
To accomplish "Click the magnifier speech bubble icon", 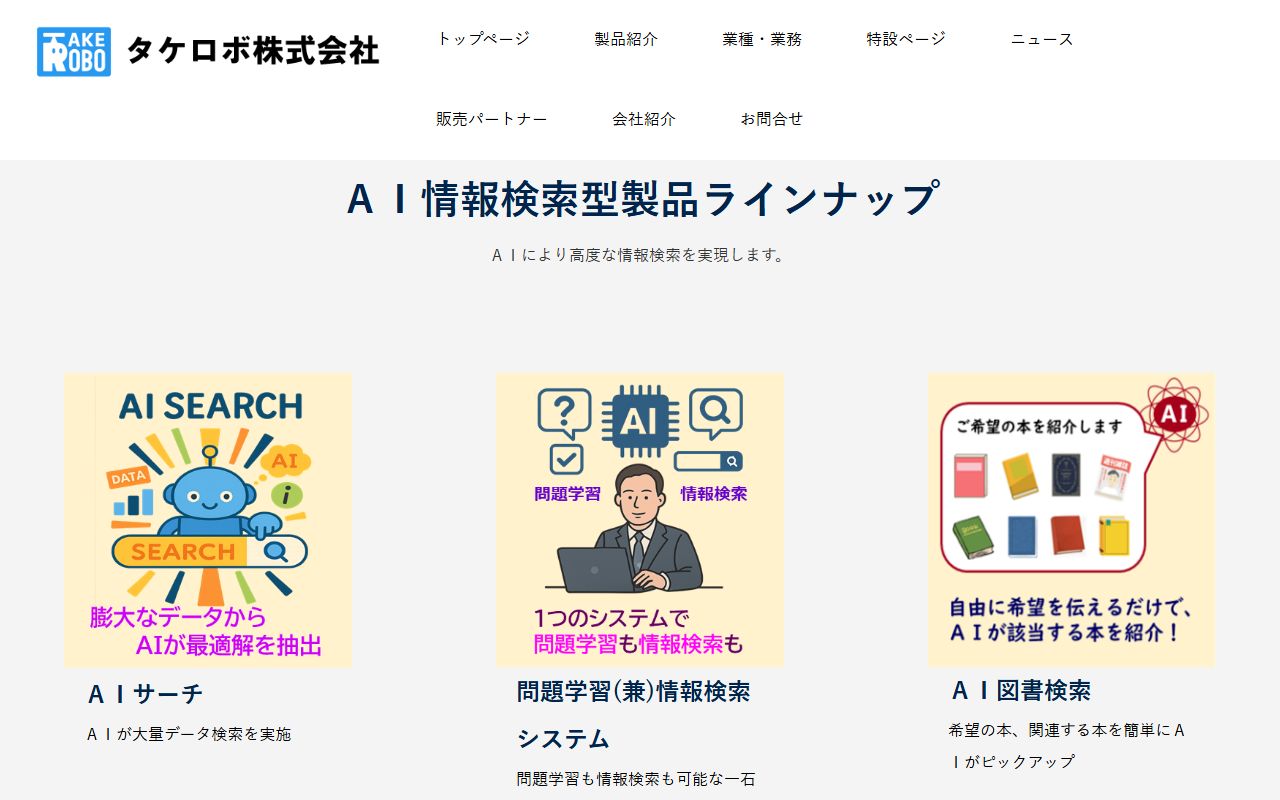I will click(716, 413).
